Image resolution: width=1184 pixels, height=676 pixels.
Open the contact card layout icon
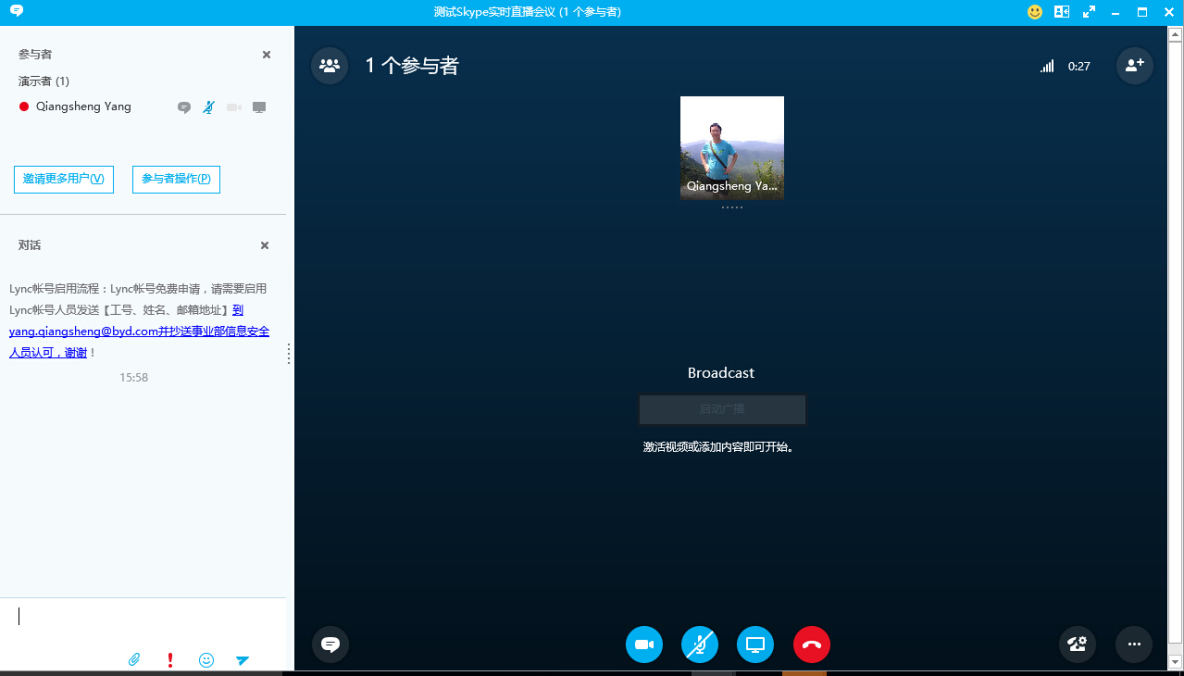coord(1062,12)
